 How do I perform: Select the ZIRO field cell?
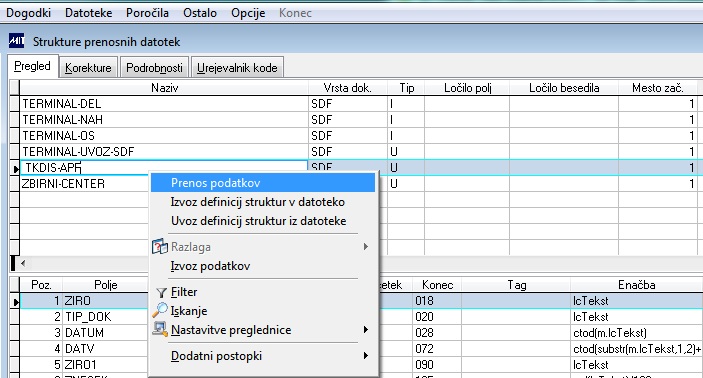click(106, 300)
